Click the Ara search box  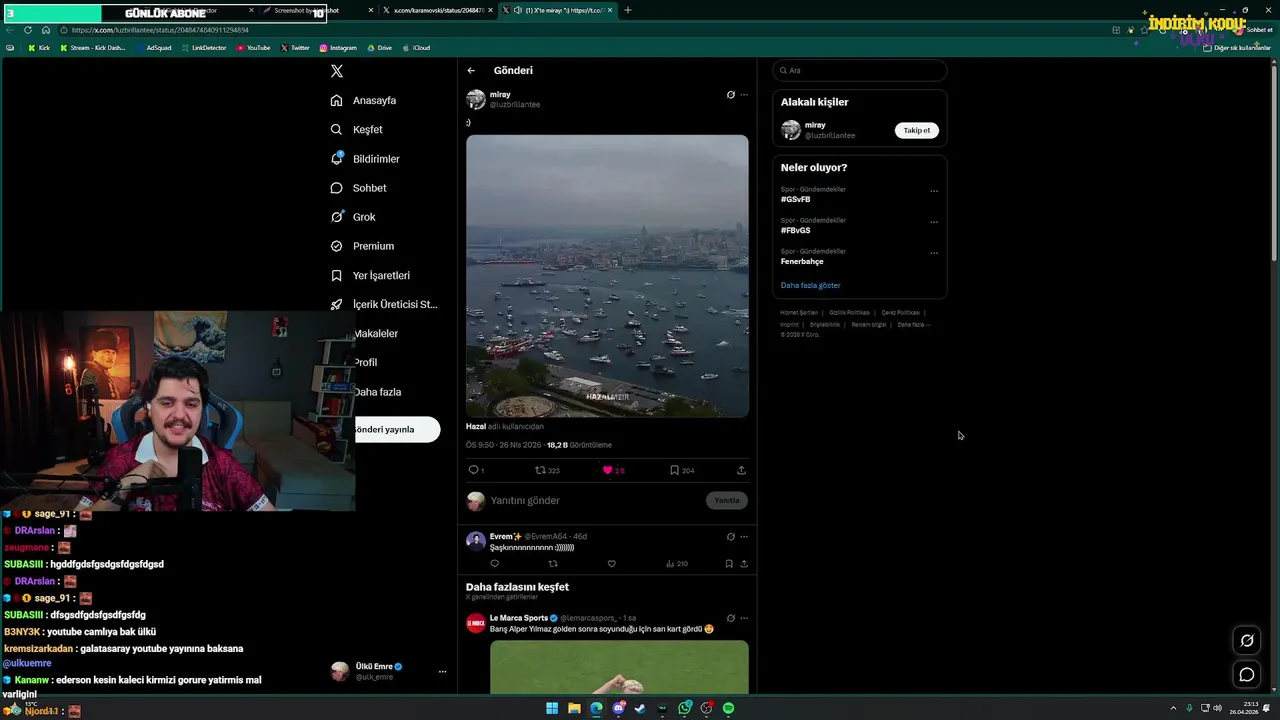pyautogui.click(x=859, y=70)
